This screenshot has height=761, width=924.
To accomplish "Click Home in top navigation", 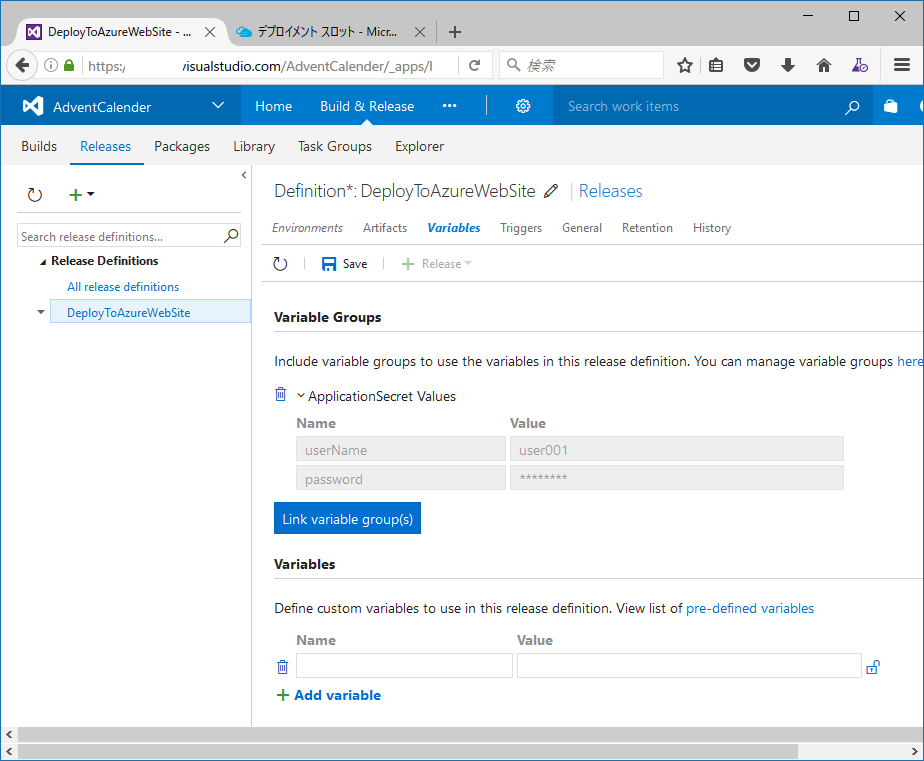I will pyautogui.click(x=273, y=106).
